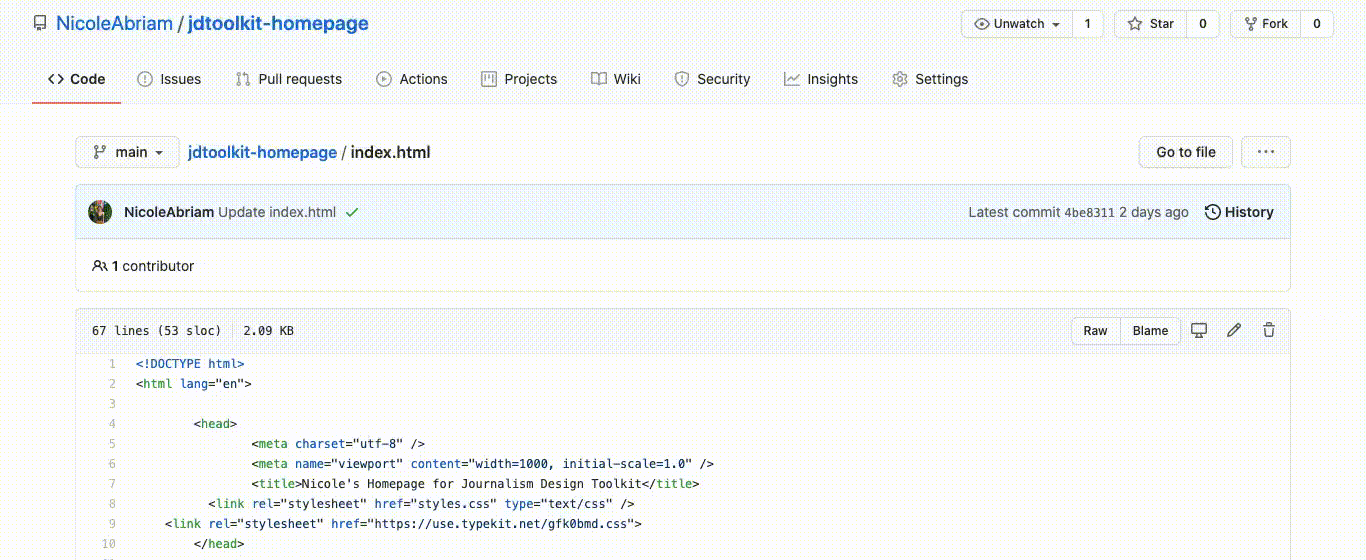
Task: Open the Update index.html commit message
Action: click(x=277, y=212)
